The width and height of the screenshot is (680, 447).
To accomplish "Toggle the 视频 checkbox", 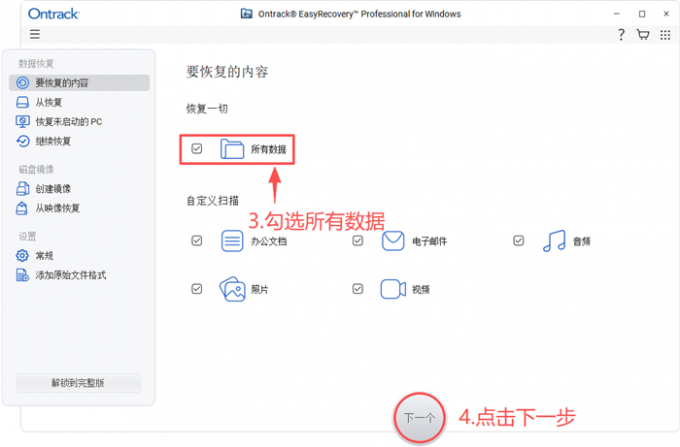I will (x=357, y=289).
